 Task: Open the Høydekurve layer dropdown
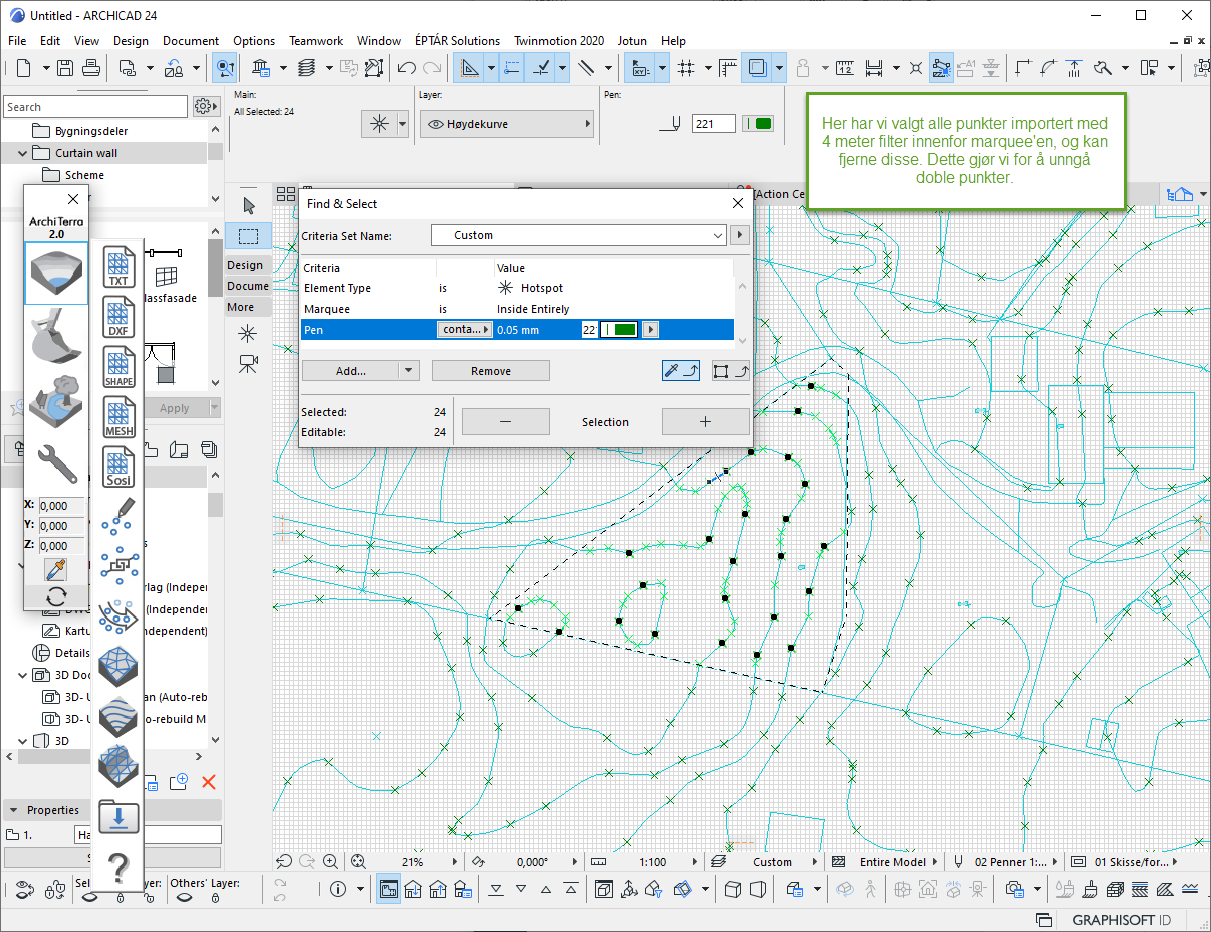[x=506, y=124]
